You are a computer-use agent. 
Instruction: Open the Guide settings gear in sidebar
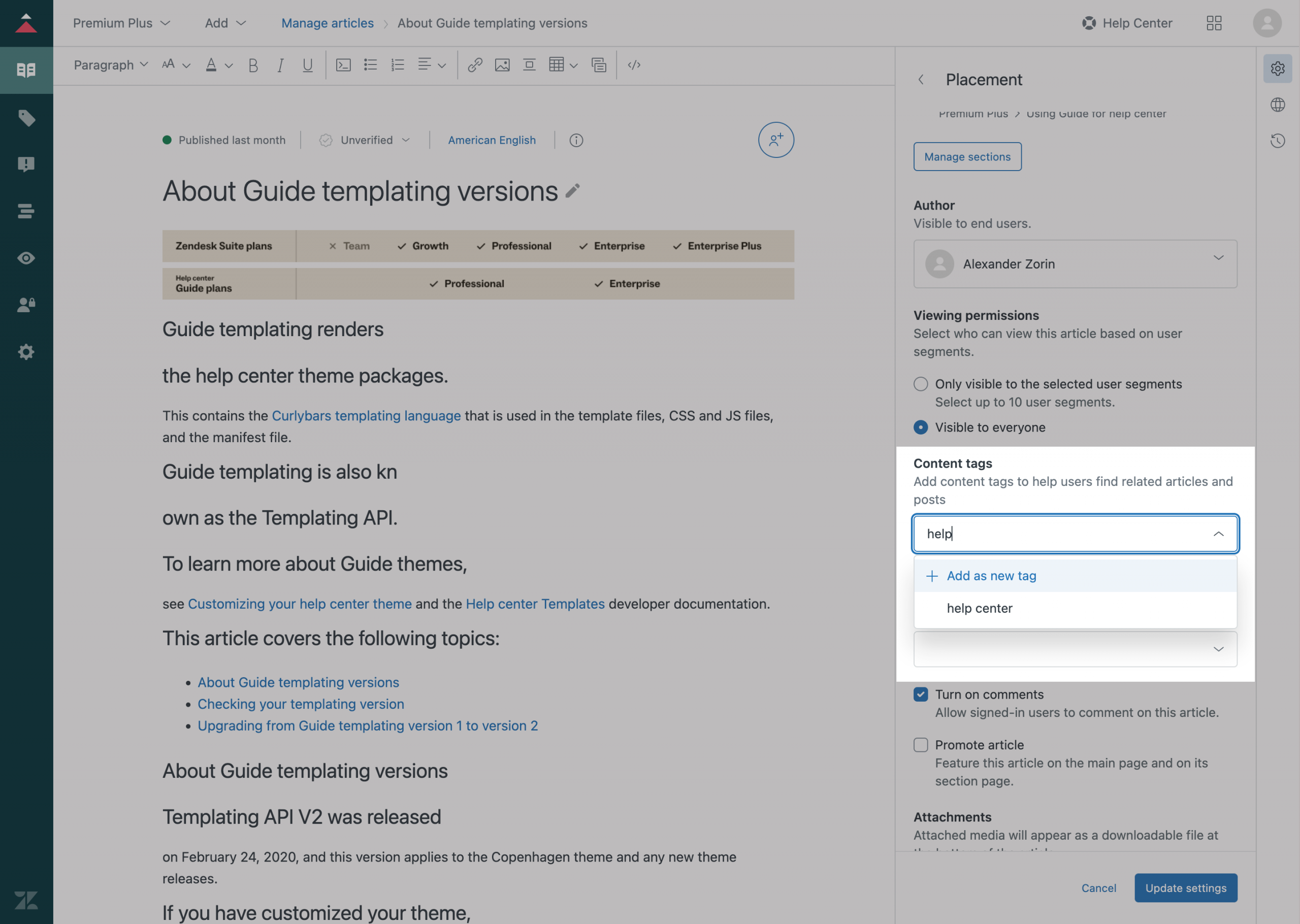coord(26,352)
